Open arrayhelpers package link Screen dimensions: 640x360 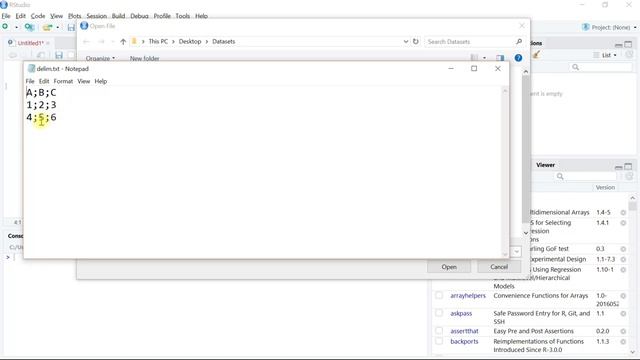468,296
